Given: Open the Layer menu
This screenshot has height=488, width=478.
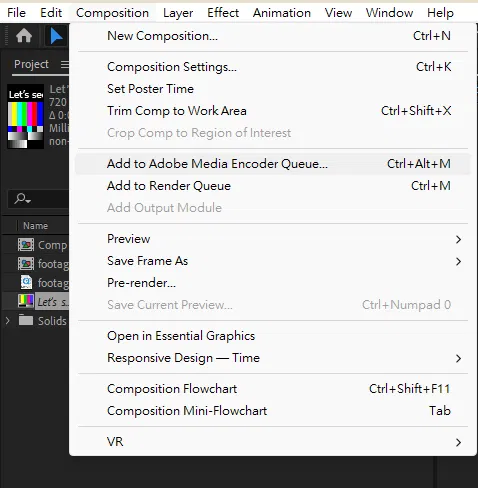Looking at the screenshot, I should coord(178,13).
